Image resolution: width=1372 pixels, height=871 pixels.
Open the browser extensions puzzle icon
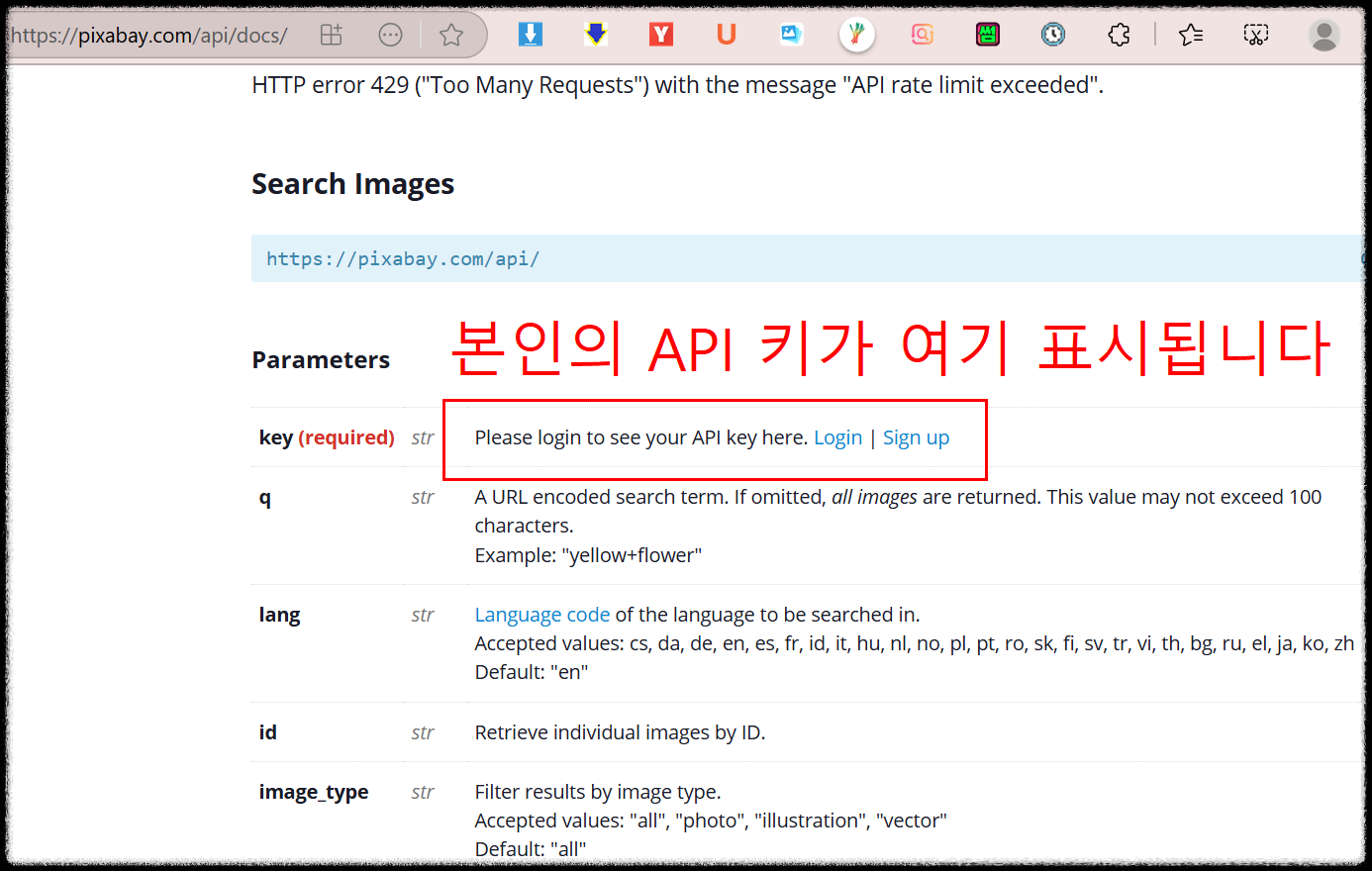coord(1120,34)
